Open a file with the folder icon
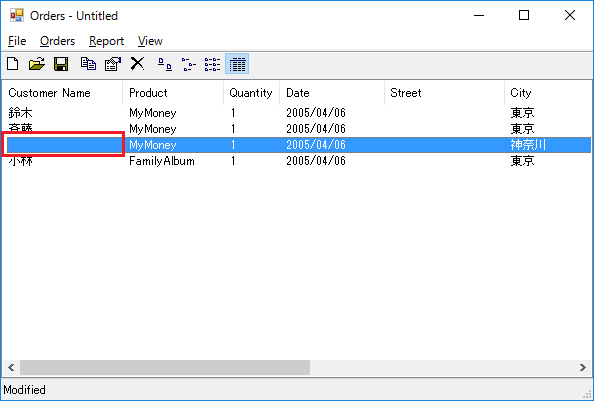The width and height of the screenshot is (594, 401). pos(37,64)
